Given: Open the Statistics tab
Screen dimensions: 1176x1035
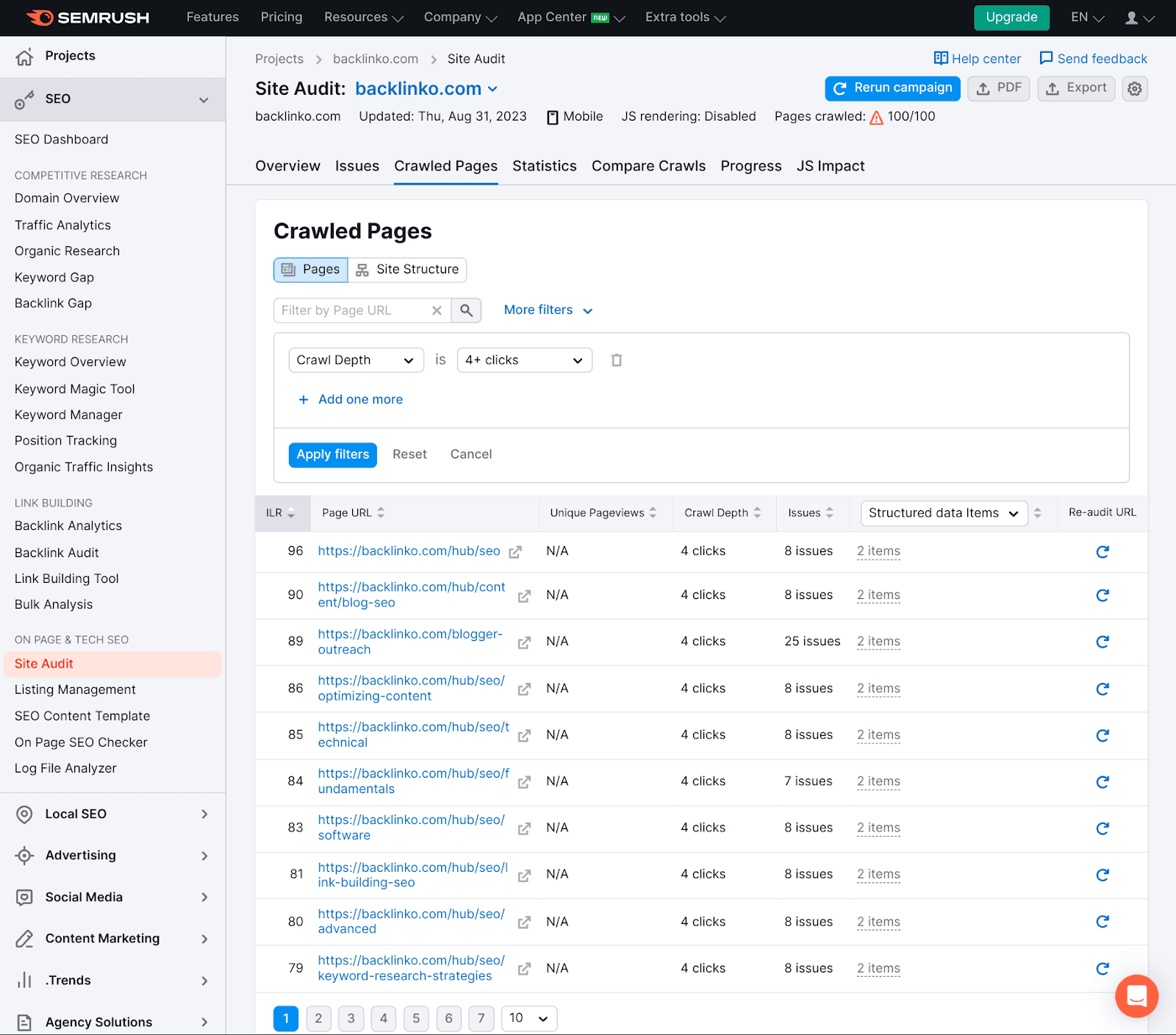Looking at the screenshot, I should (545, 166).
